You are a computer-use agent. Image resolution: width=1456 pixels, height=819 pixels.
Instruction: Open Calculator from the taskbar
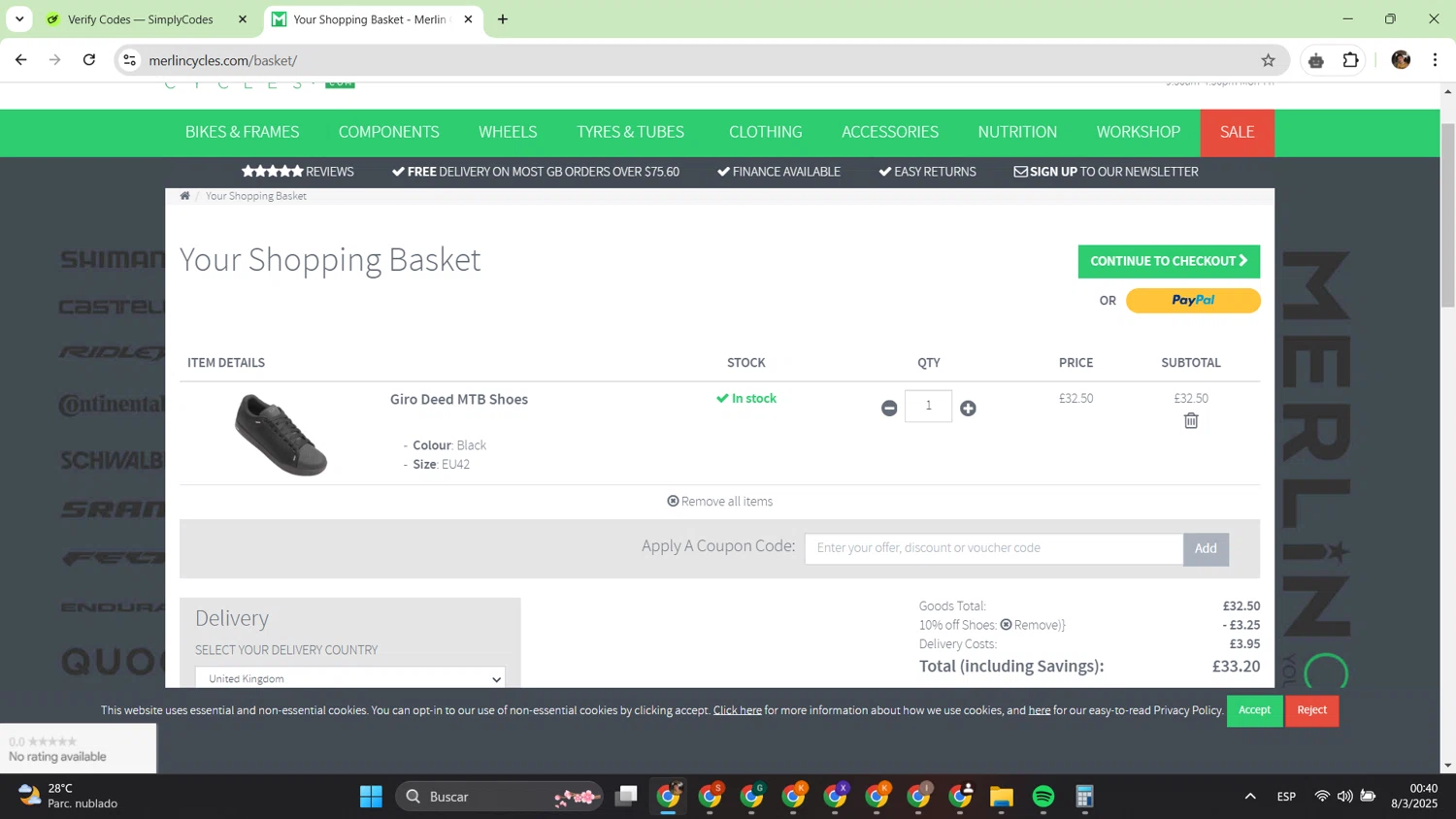pos(1085,797)
